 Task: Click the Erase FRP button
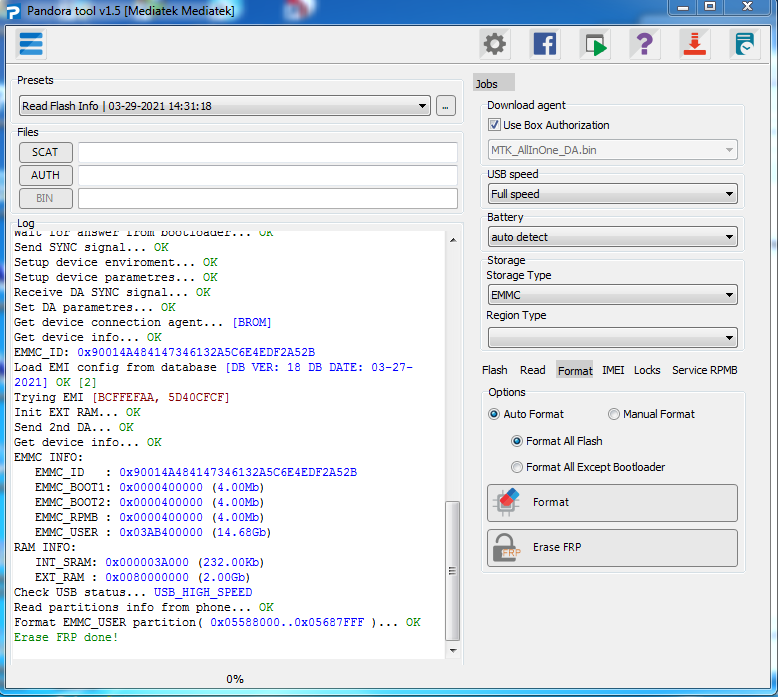[612, 548]
